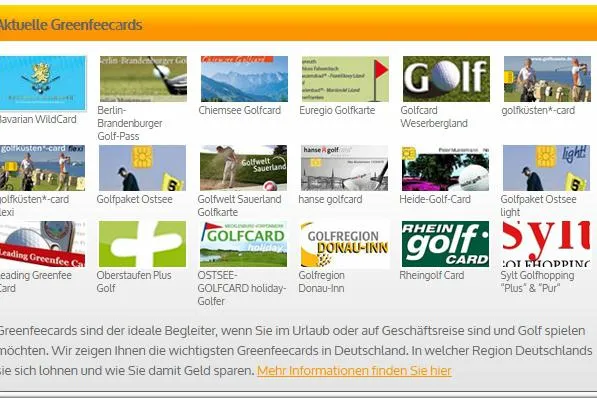Viewport: 597px width, 398px height.
Task: Click the green Oberstaufen Plus logo image
Action: [x=142, y=244]
